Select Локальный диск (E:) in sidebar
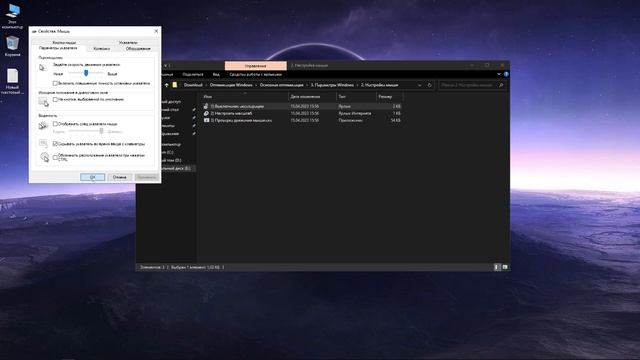Image resolution: width=640 pixels, height=360 pixels. tap(176, 168)
